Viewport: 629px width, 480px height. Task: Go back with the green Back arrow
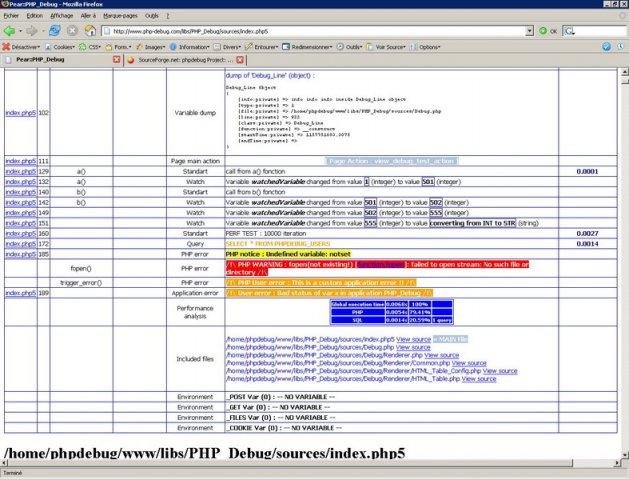(x=9, y=31)
